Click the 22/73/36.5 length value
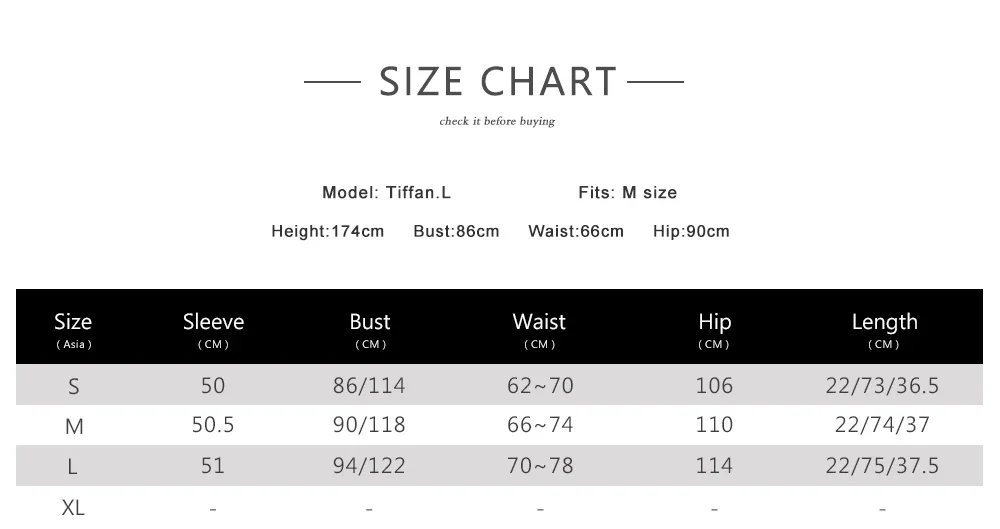Image resolution: width=1000 pixels, height=529 pixels. [x=882, y=385]
